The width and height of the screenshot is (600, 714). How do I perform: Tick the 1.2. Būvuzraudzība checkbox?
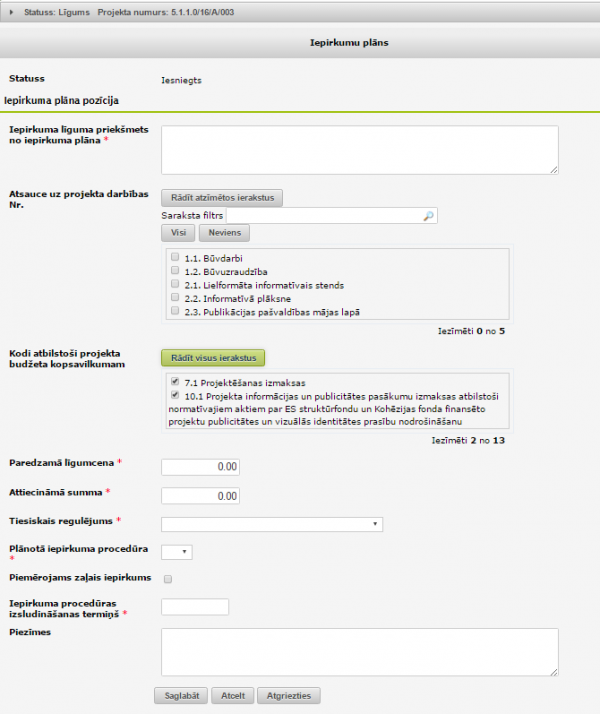point(176,271)
